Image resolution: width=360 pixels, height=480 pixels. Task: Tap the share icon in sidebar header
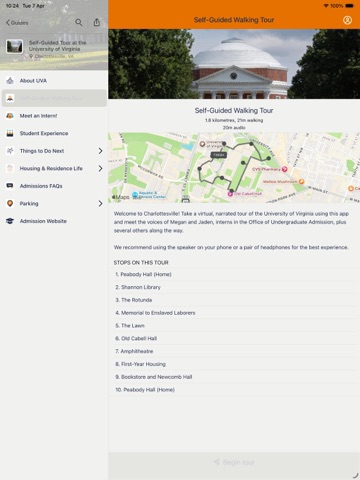(97, 22)
